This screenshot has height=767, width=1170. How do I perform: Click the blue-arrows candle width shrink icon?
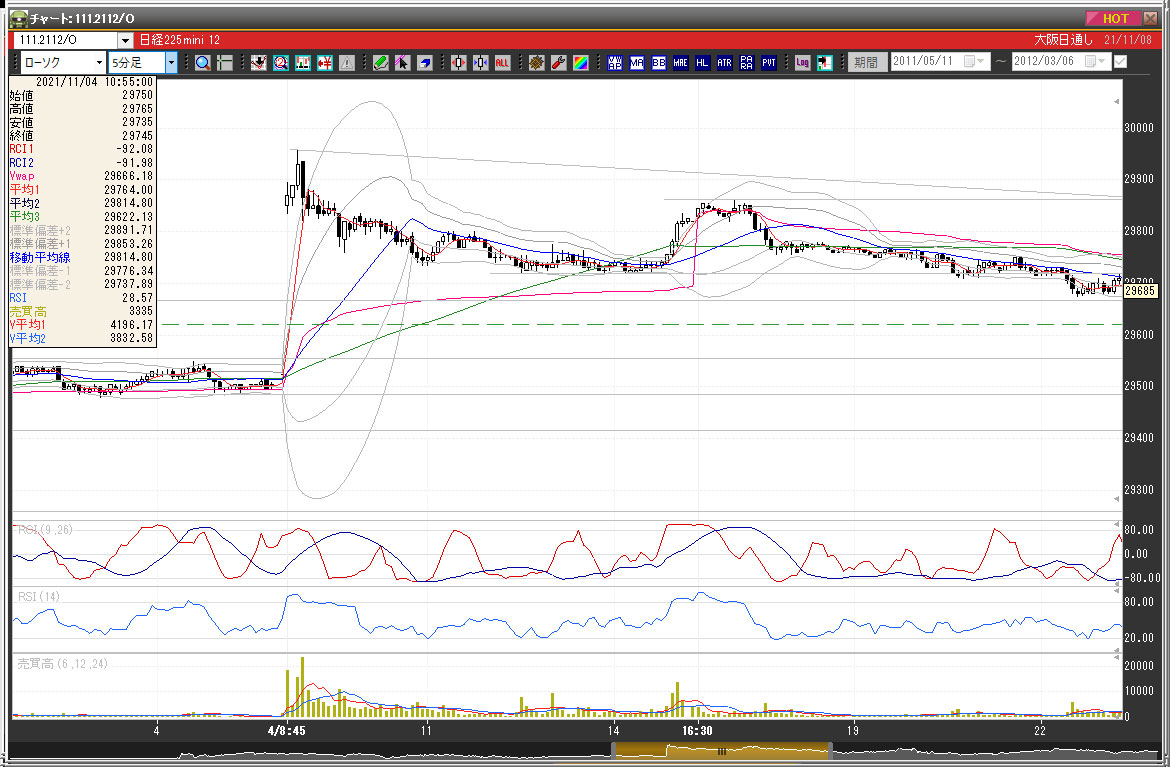(x=480, y=63)
